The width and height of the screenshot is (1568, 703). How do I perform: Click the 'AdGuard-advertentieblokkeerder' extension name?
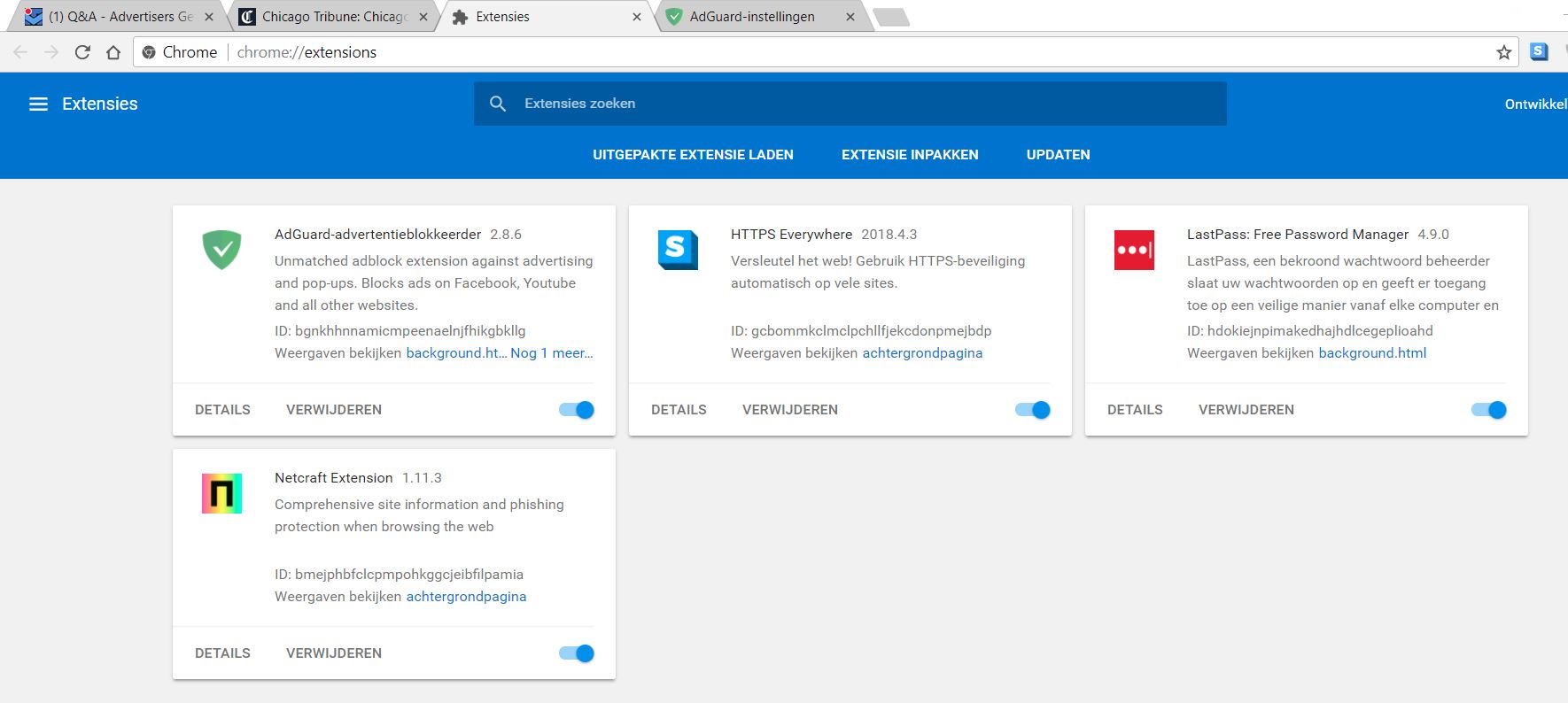click(378, 235)
